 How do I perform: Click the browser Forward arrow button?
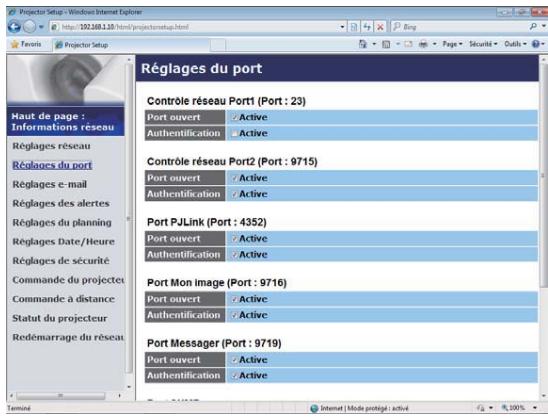coord(30,27)
